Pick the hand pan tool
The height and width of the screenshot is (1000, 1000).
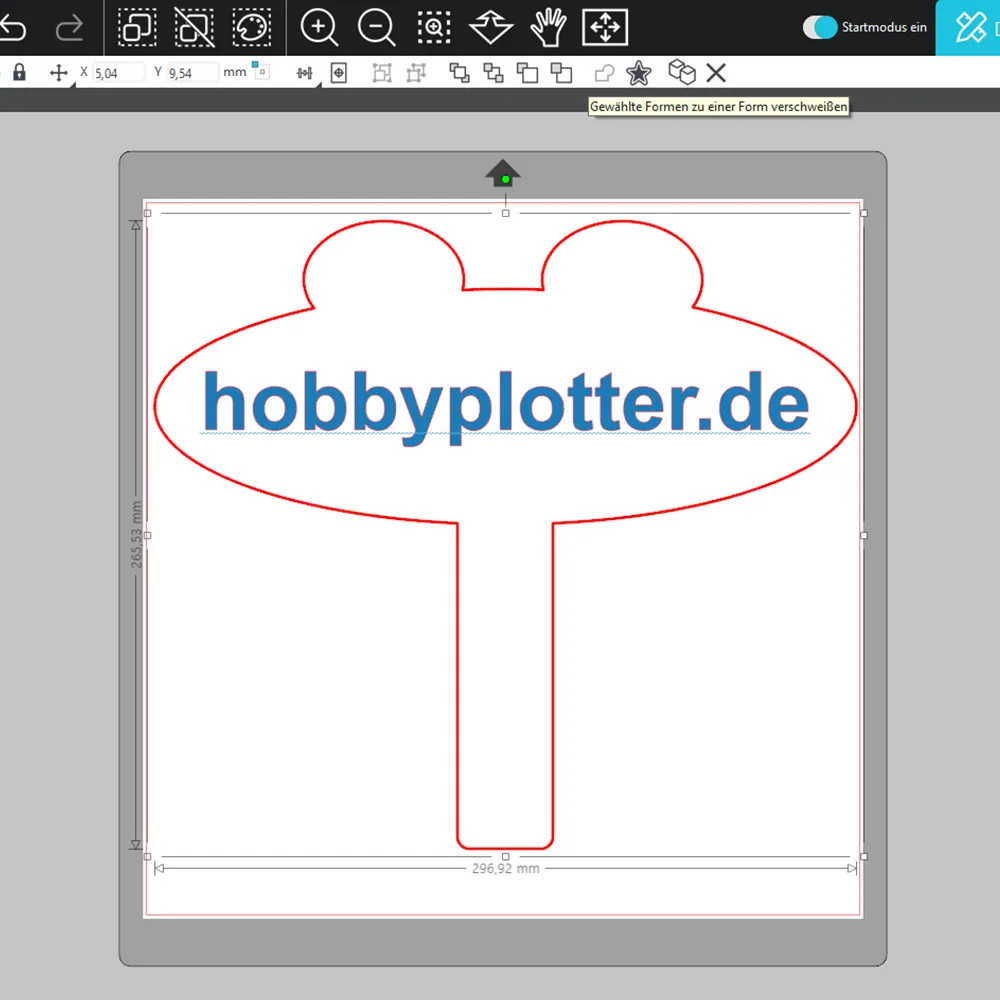[x=548, y=27]
